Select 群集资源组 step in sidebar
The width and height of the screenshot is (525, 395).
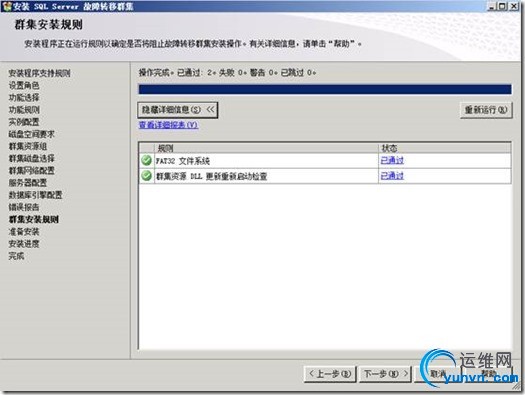pos(28,146)
